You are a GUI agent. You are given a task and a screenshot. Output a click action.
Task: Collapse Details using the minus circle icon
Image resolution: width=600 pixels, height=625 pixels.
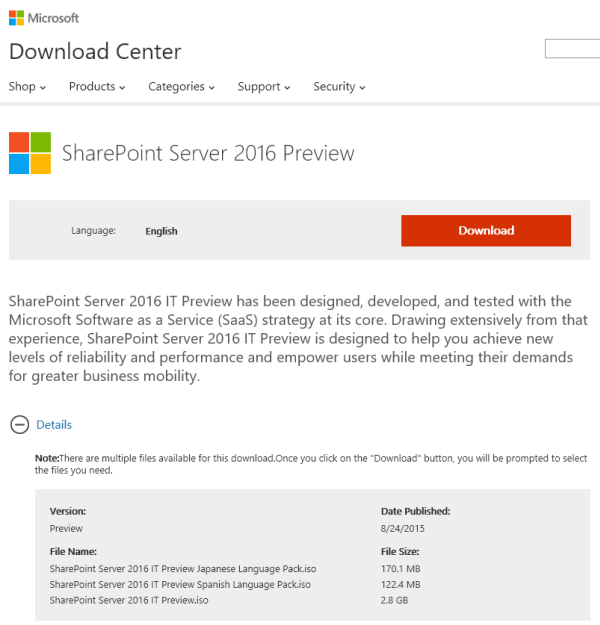coord(19,424)
